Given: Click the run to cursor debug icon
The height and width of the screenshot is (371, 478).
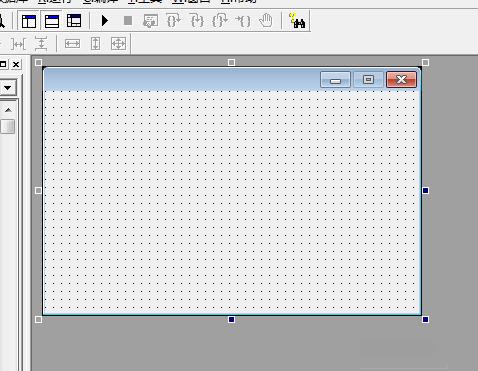Looking at the screenshot, I should 243,21.
